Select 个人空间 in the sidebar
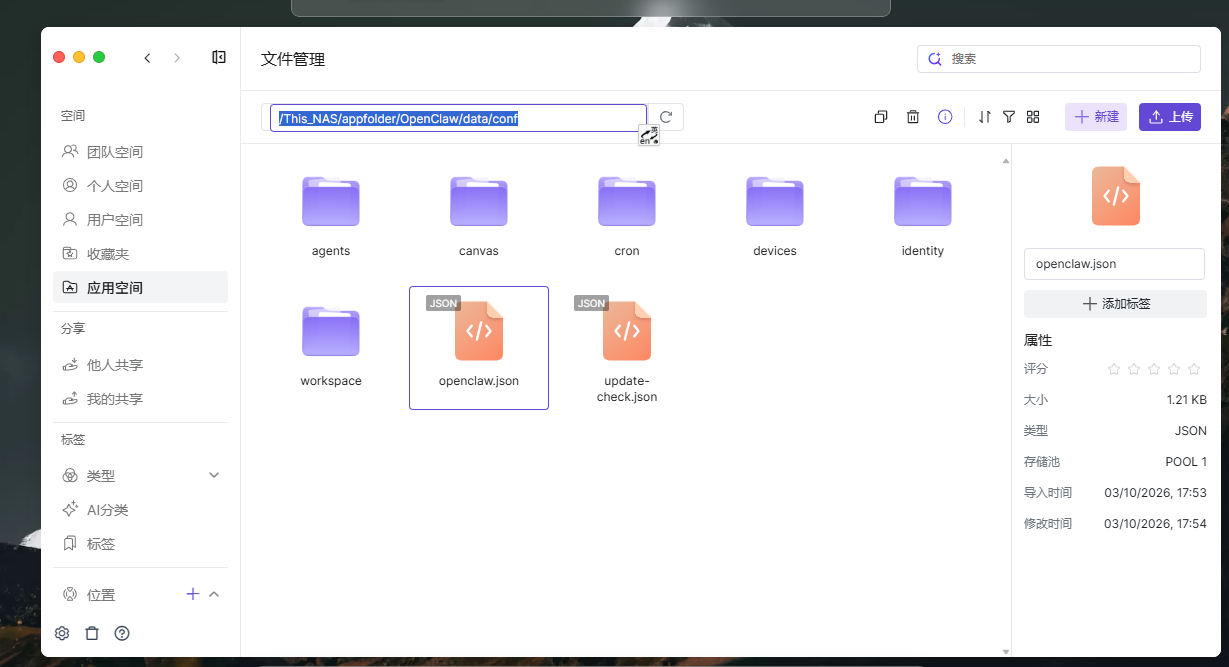The height and width of the screenshot is (667, 1229). click(x=114, y=186)
